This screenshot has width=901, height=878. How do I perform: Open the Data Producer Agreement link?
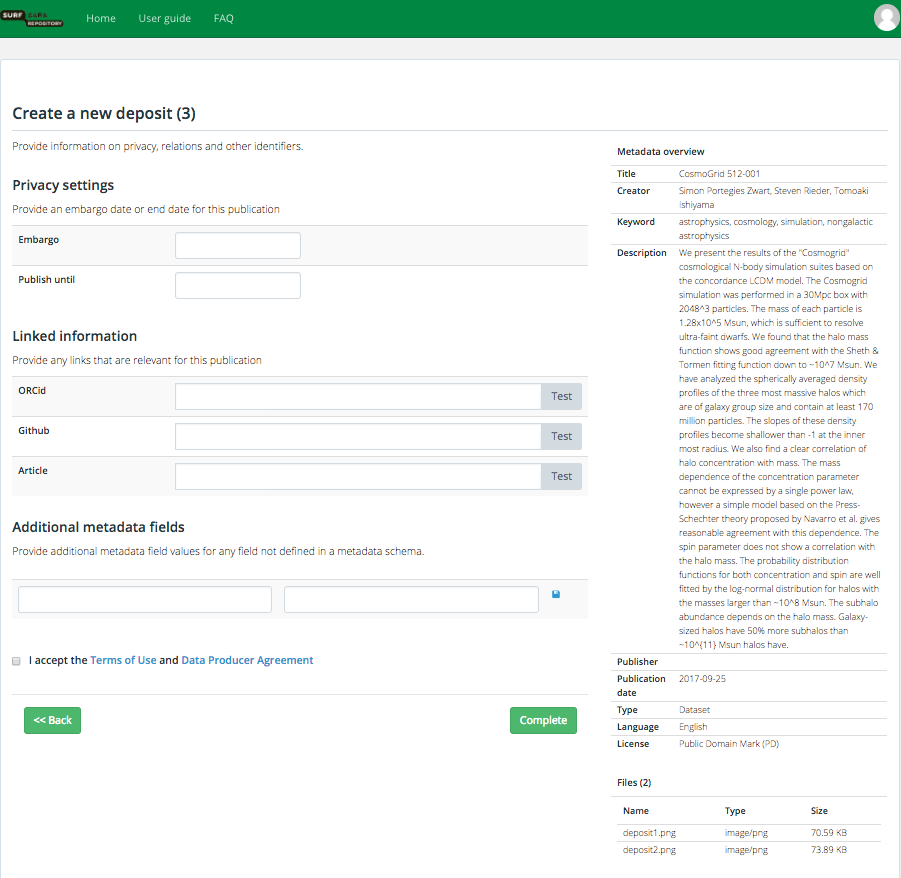(x=247, y=660)
